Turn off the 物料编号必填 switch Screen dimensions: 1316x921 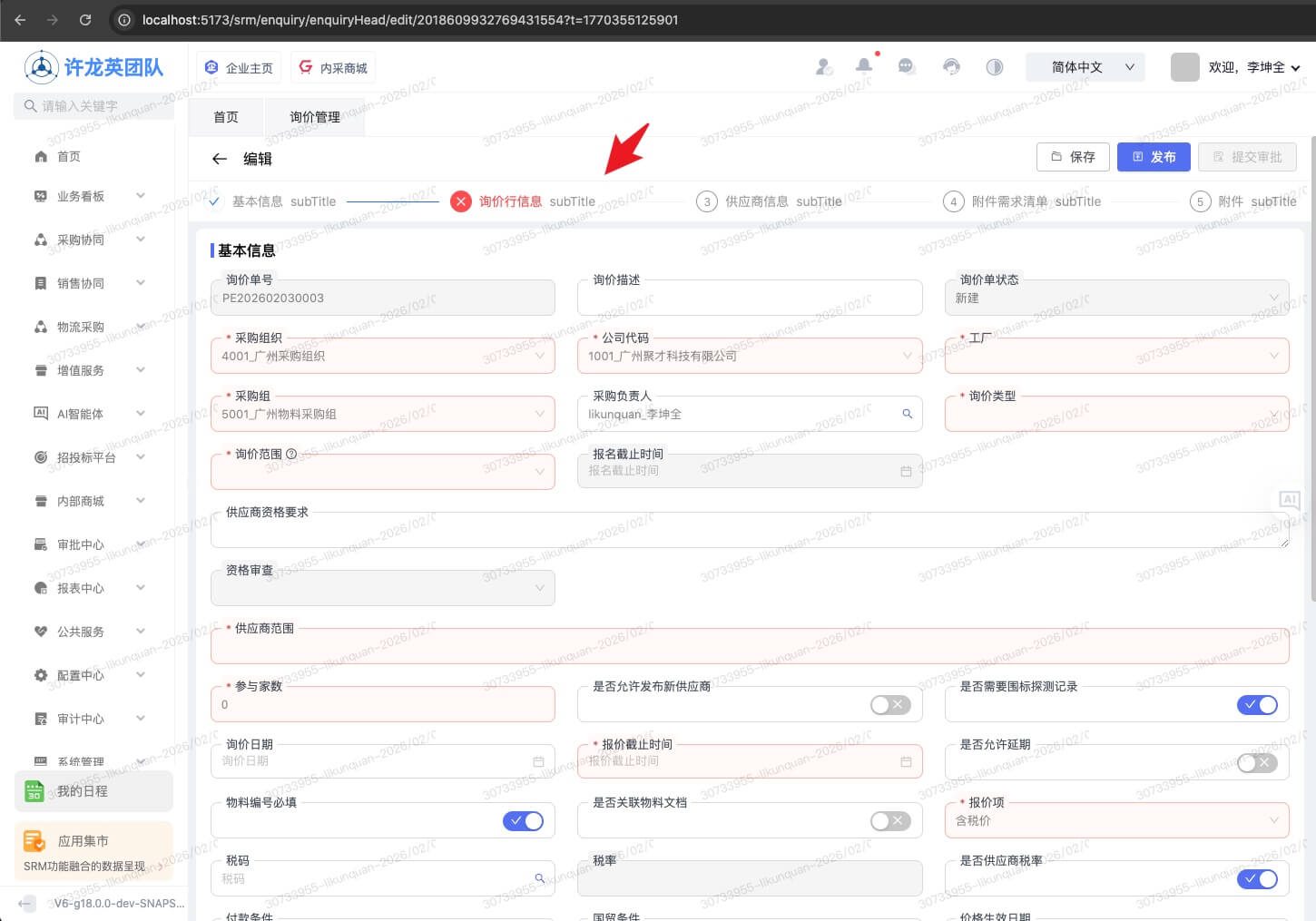[x=523, y=821]
